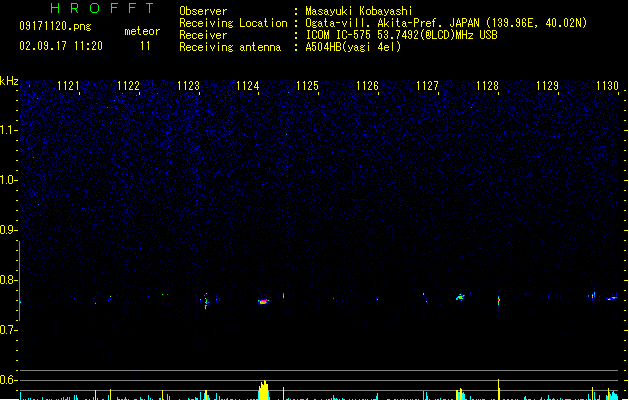Click the Receiving Location label
The image size is (629, 400).
233,23
